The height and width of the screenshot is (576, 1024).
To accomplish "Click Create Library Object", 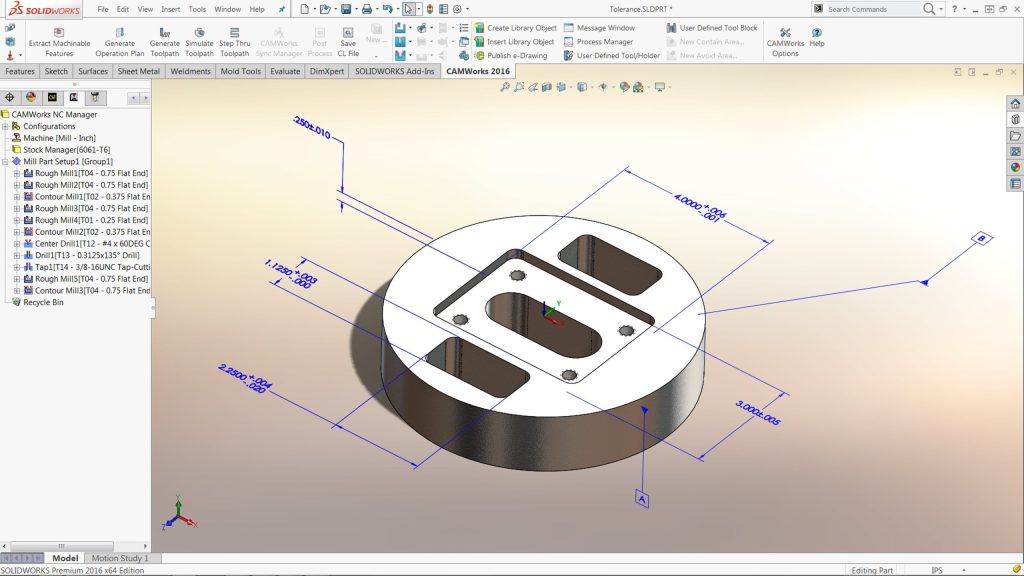I will click(x=521, y=28).
